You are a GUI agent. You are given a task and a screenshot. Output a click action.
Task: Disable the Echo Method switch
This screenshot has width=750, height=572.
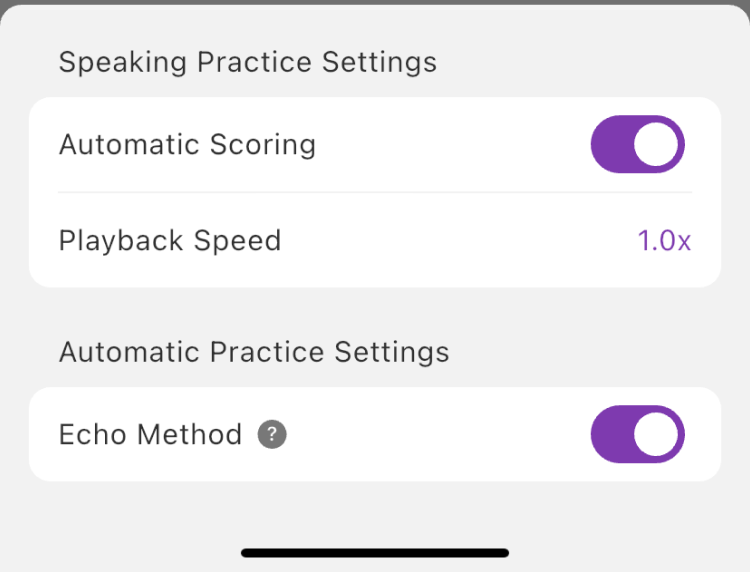(x=637, y=435)
